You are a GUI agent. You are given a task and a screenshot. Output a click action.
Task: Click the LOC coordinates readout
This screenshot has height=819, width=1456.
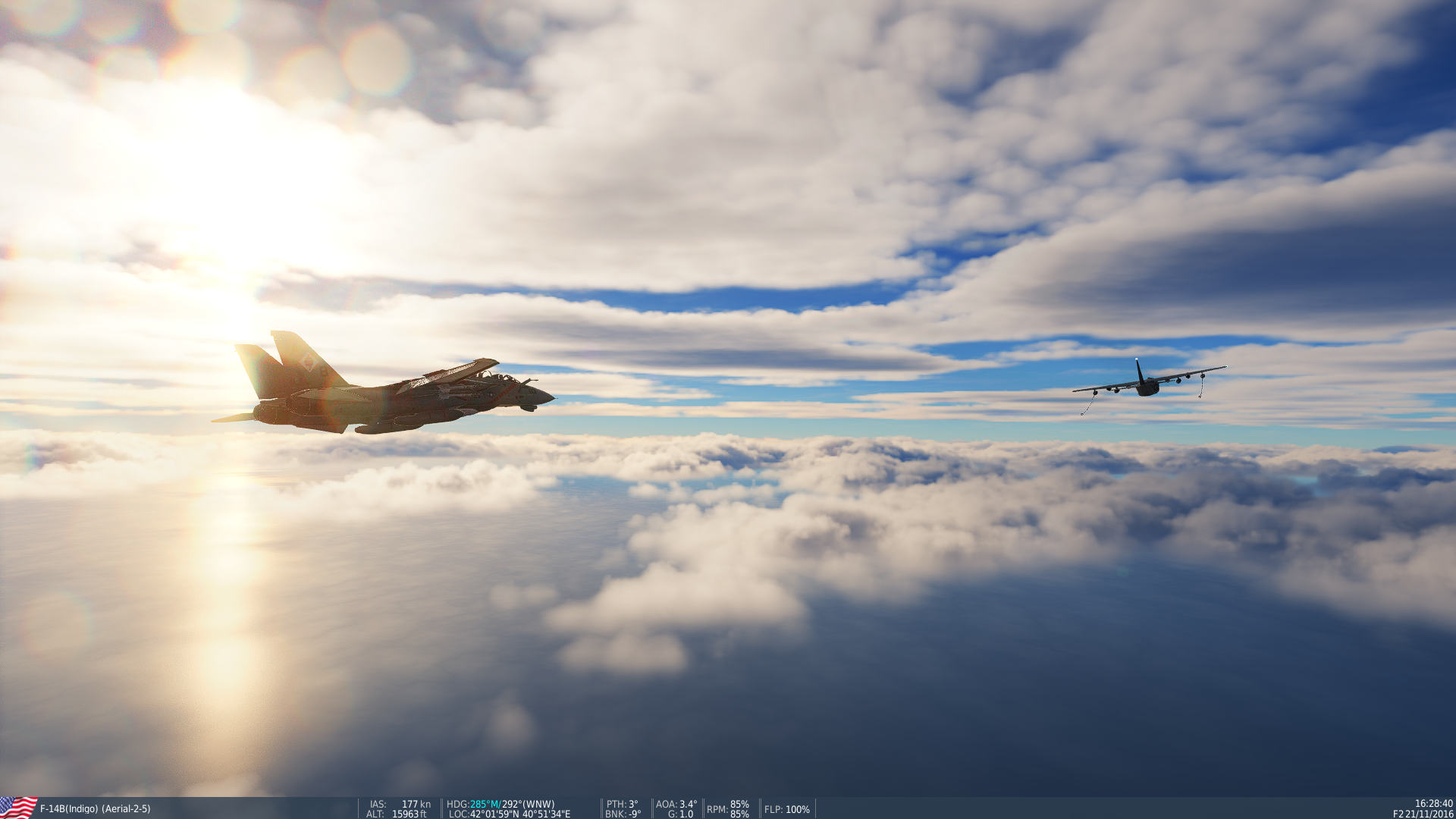(510, 814)
